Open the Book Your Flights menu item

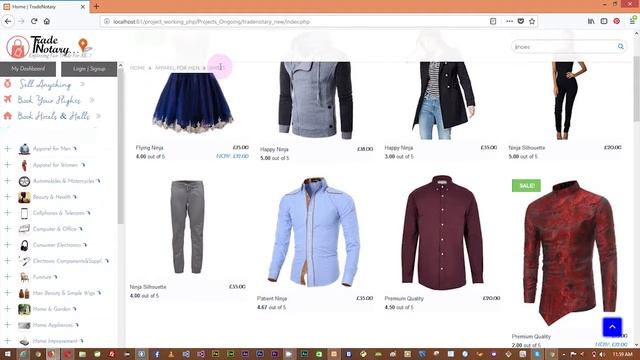pos(49,100)
